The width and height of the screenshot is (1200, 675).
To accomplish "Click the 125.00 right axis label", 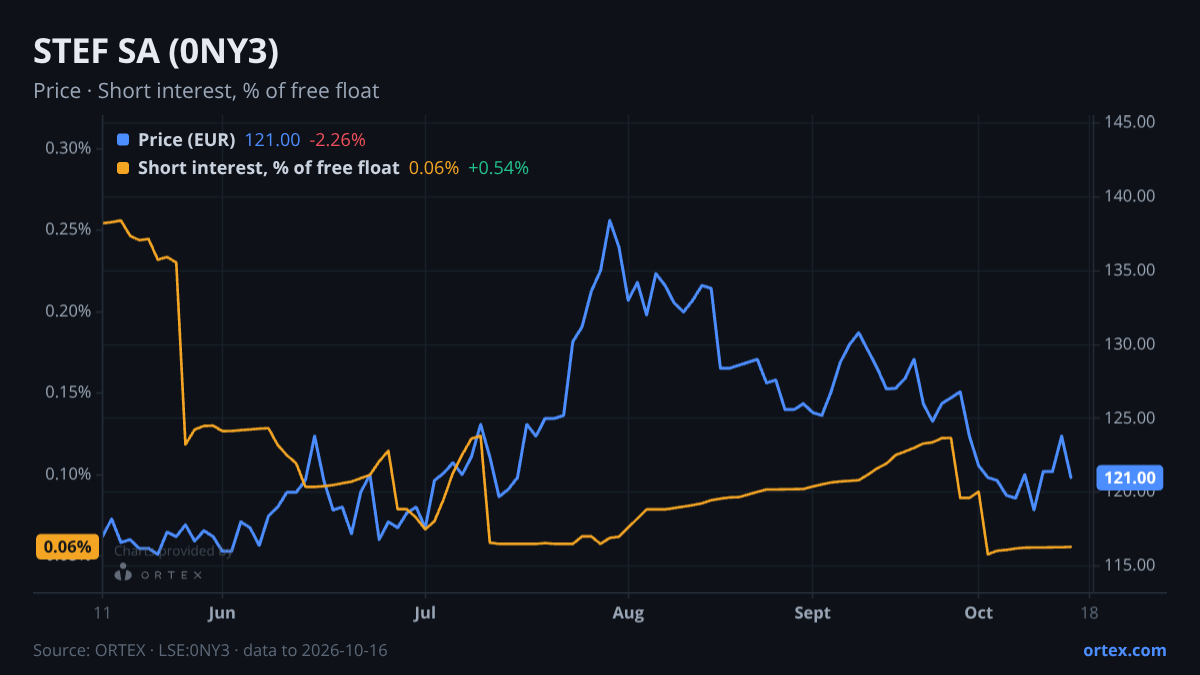I will (x=1130, y=418).
